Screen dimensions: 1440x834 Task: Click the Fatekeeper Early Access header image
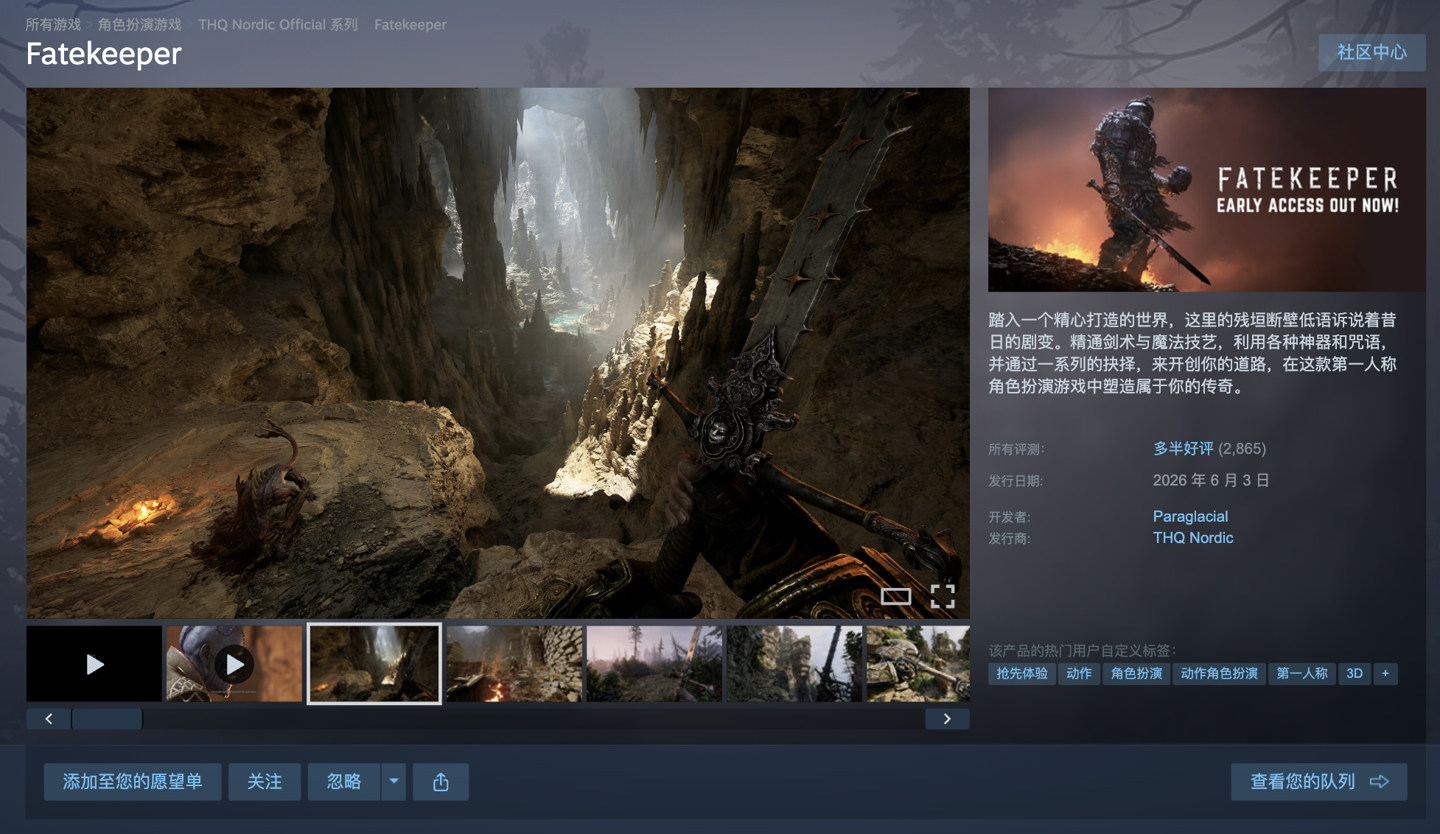point(1207,190)
